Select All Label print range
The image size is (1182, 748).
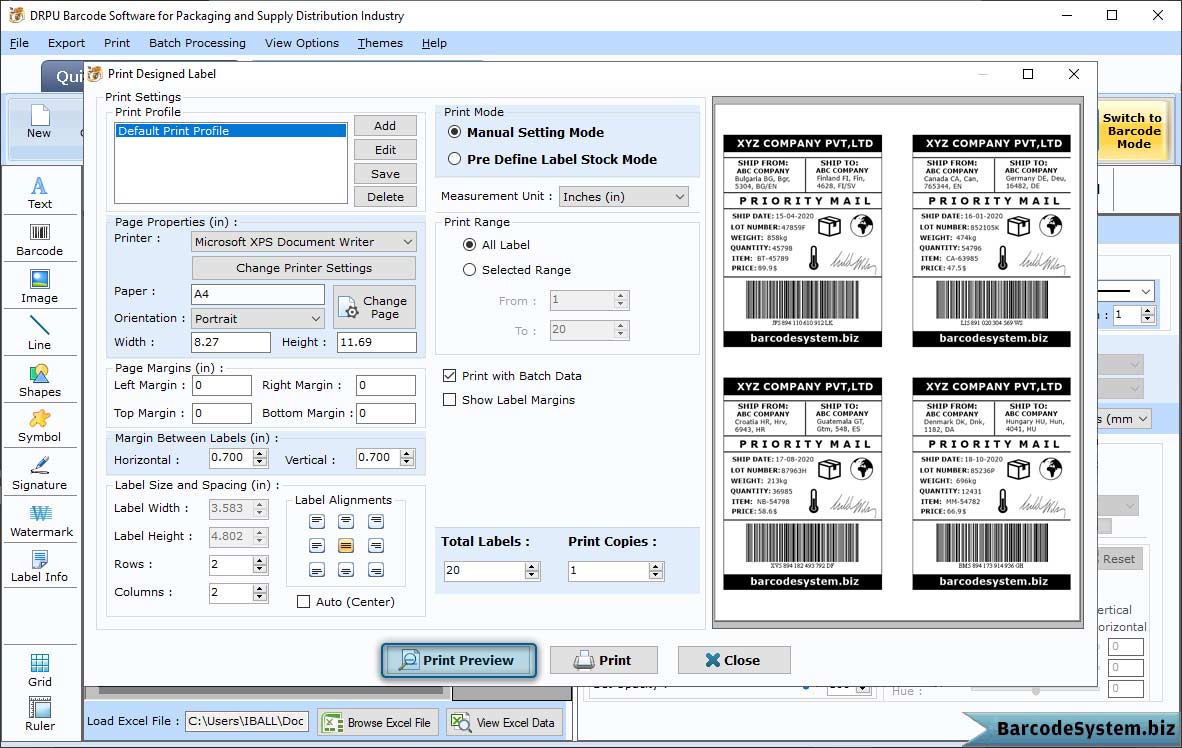[x=470, y=245]
